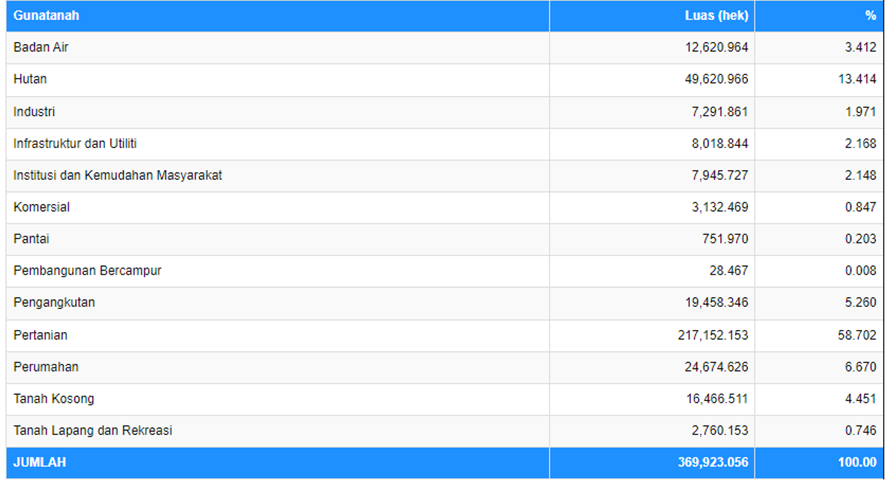Click area value 751.970
Viewport: 891px width, 483px height.
(725, 239)
